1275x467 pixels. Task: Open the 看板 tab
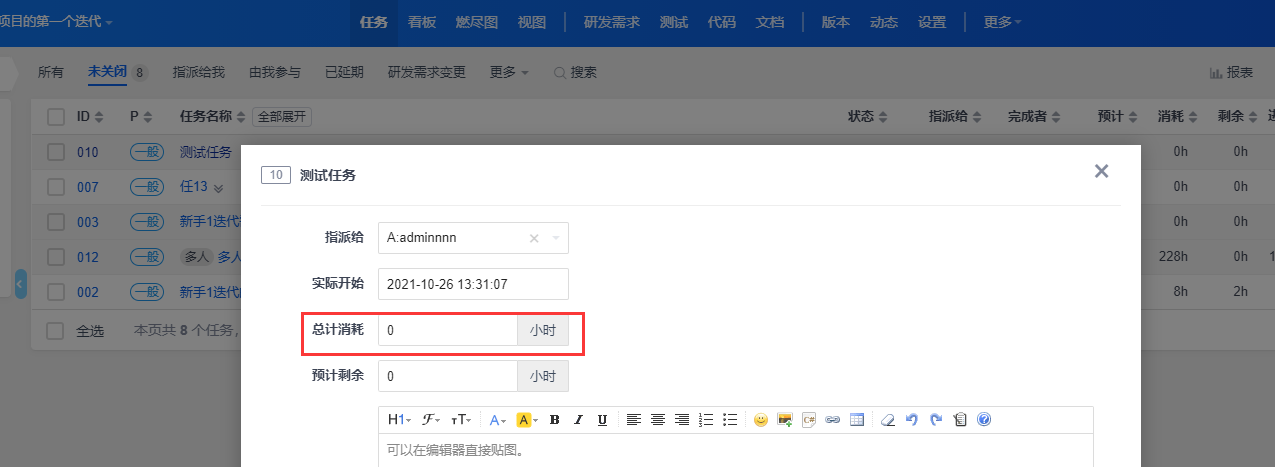422,22
